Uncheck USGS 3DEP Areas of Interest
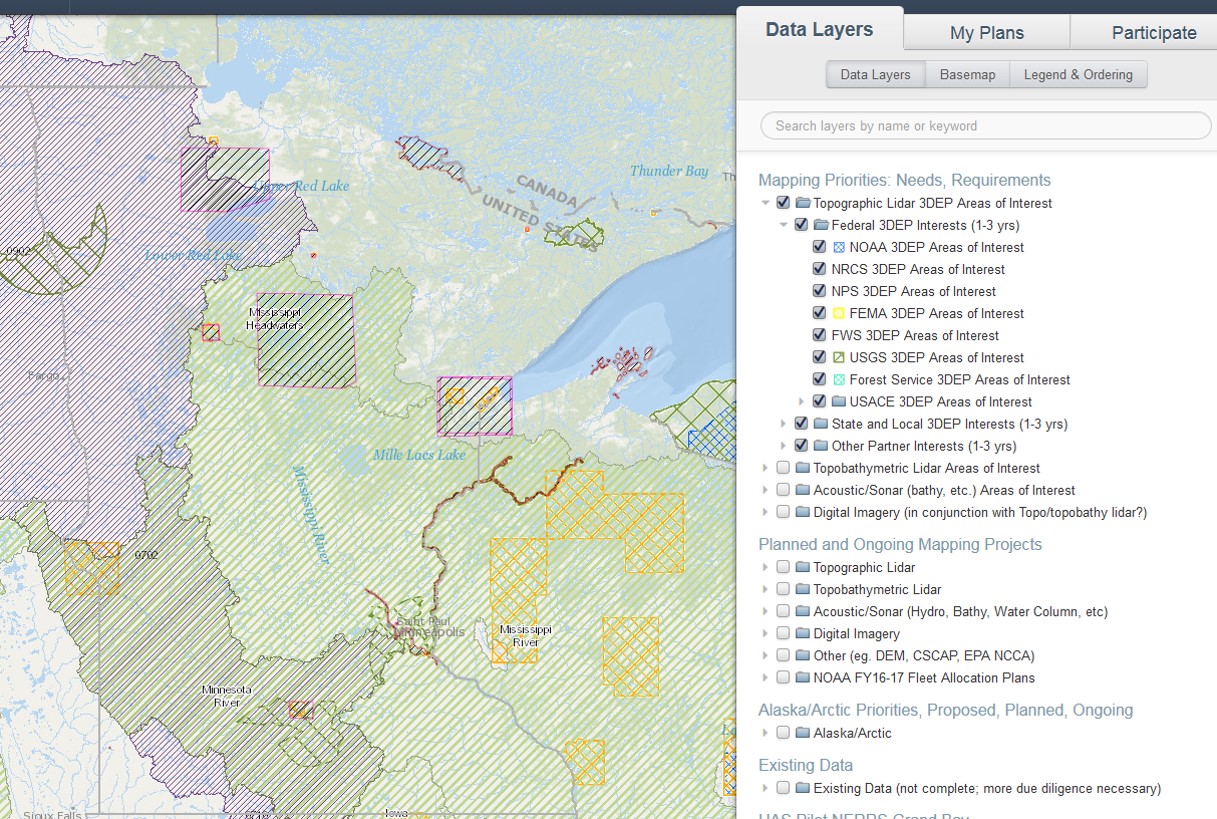Image resolution: width=1217 pixels, height=819 pixels. pos(819,357)
